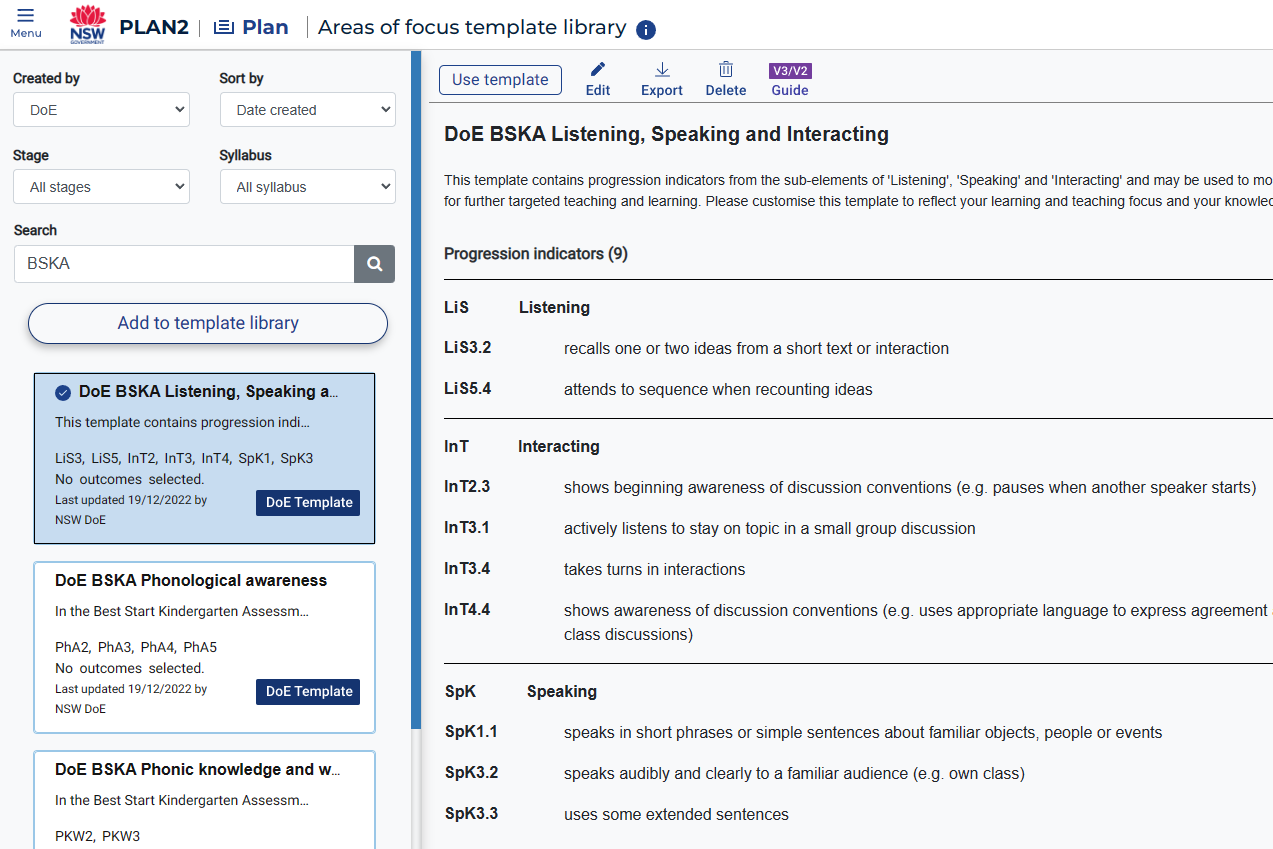
Task: Click DoE Template badge on Phonological awareness card
Action: pos(308,691)
